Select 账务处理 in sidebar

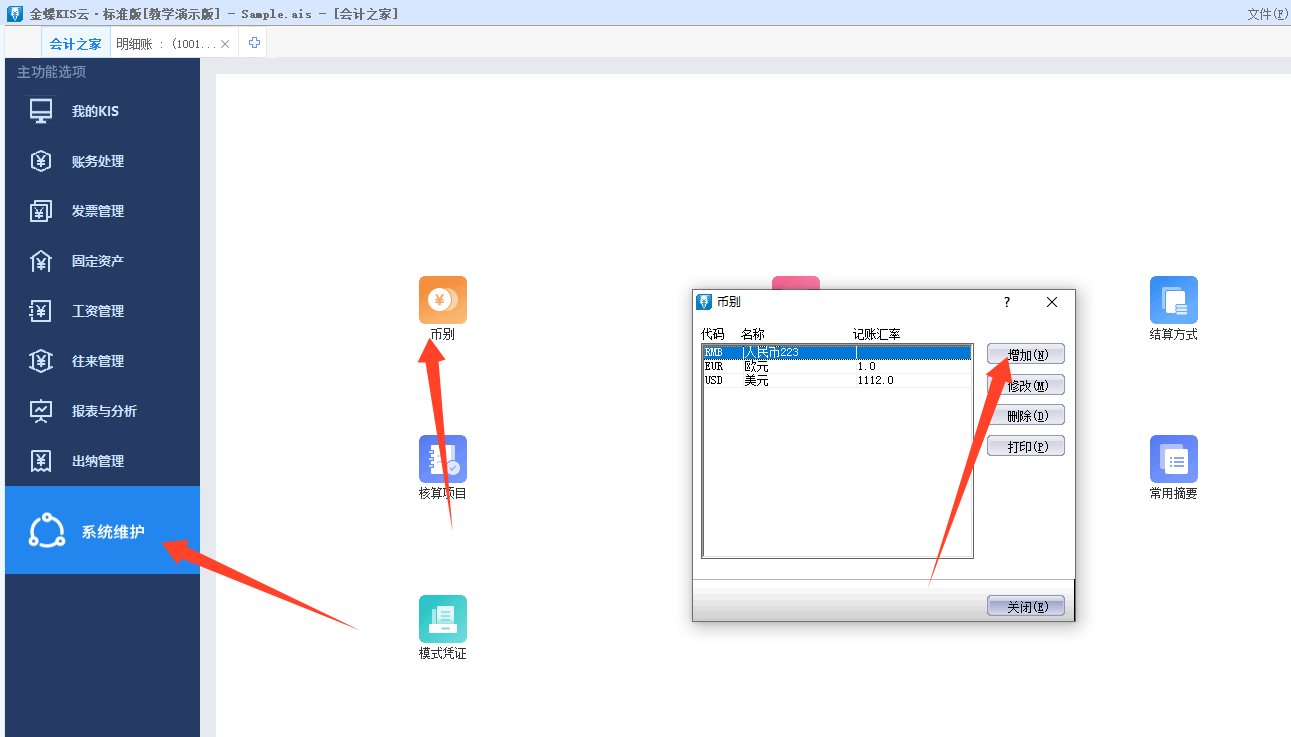102,161
